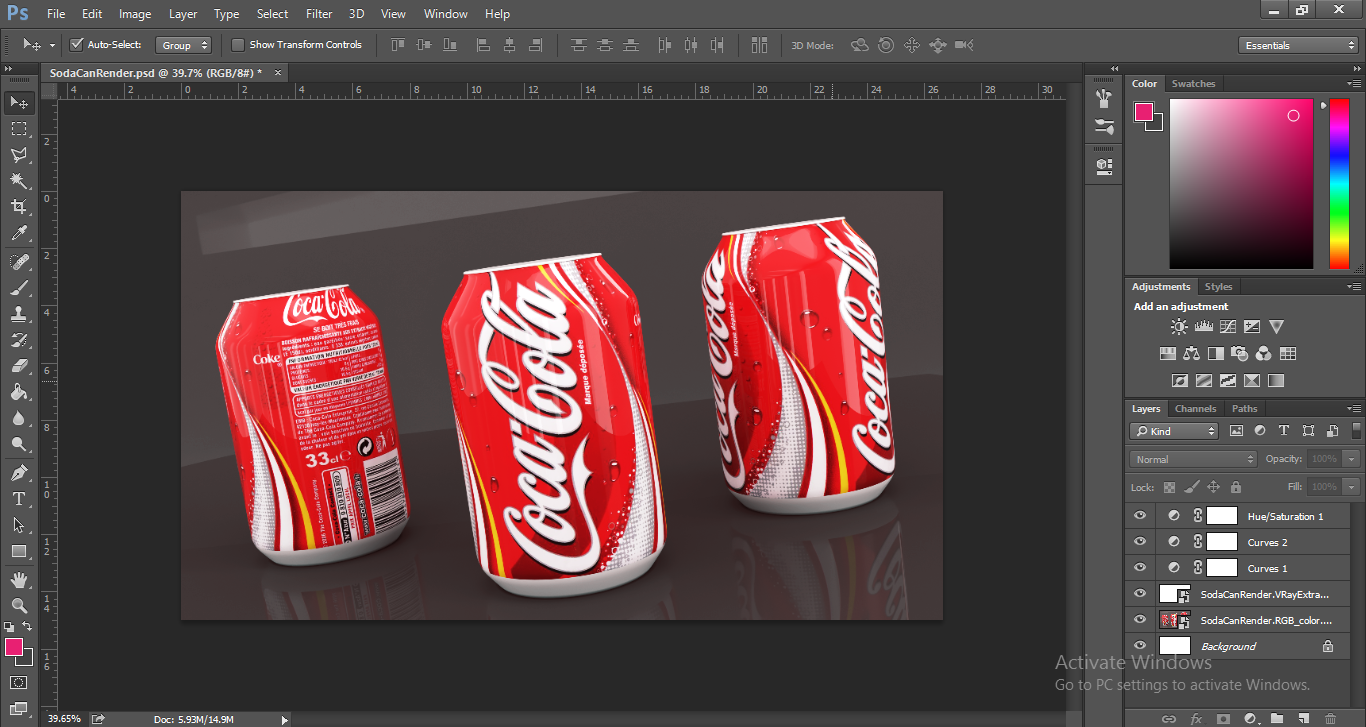Select the Crop tool

click(19, 207)
